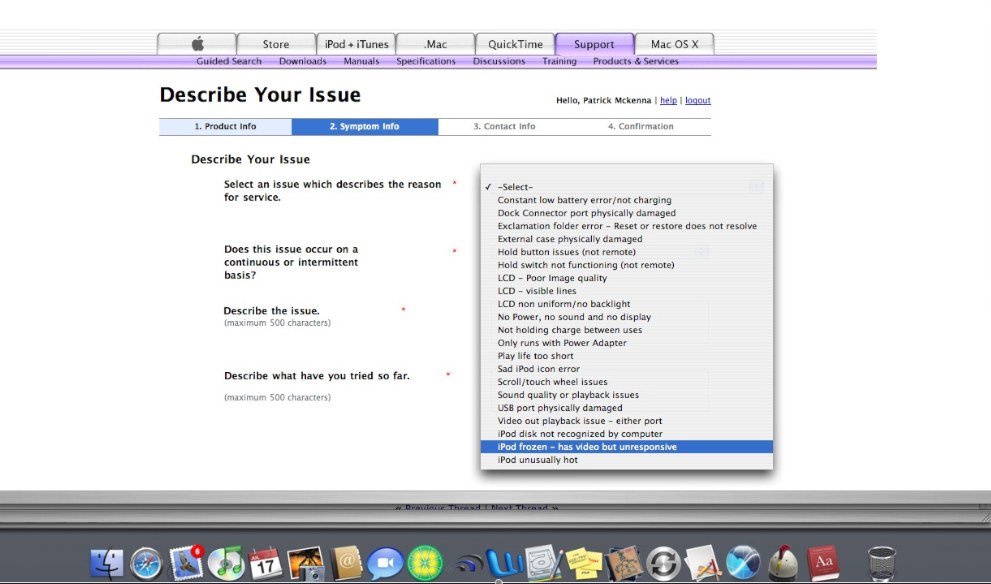Launch Microsoft Word from the Dock

coord(504,563)
